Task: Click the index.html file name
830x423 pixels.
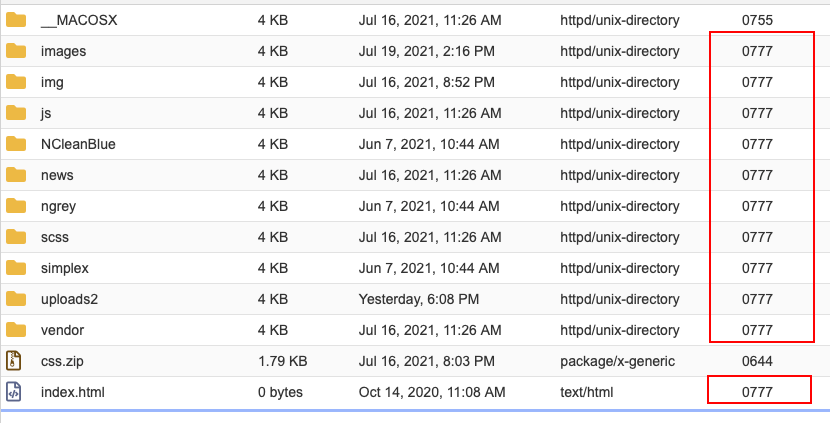Action: (x=73, y=392)
